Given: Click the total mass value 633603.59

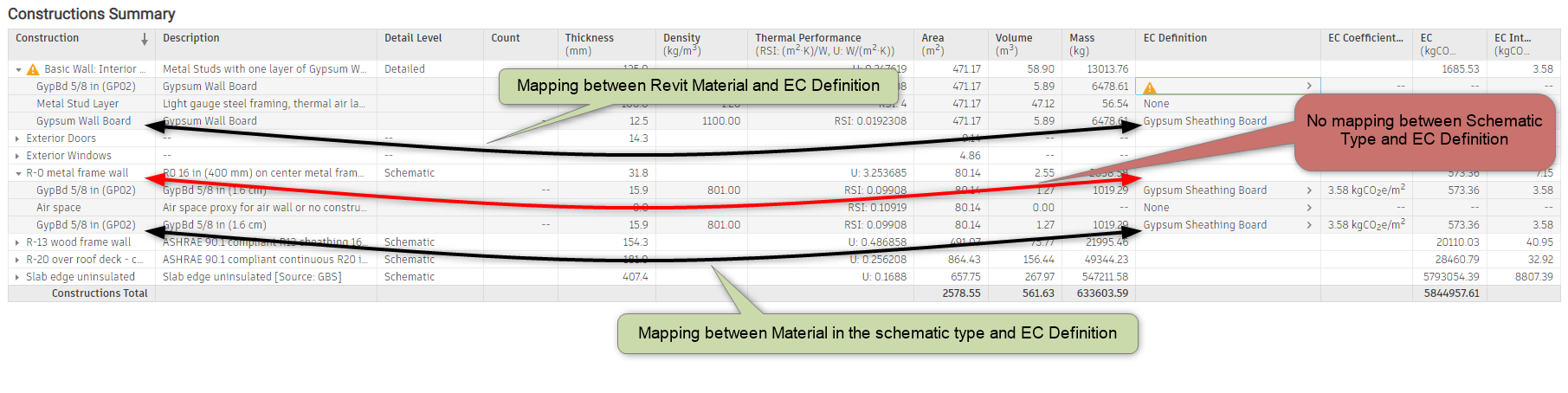Looking at the screenshot, I should coord(1102,293).
